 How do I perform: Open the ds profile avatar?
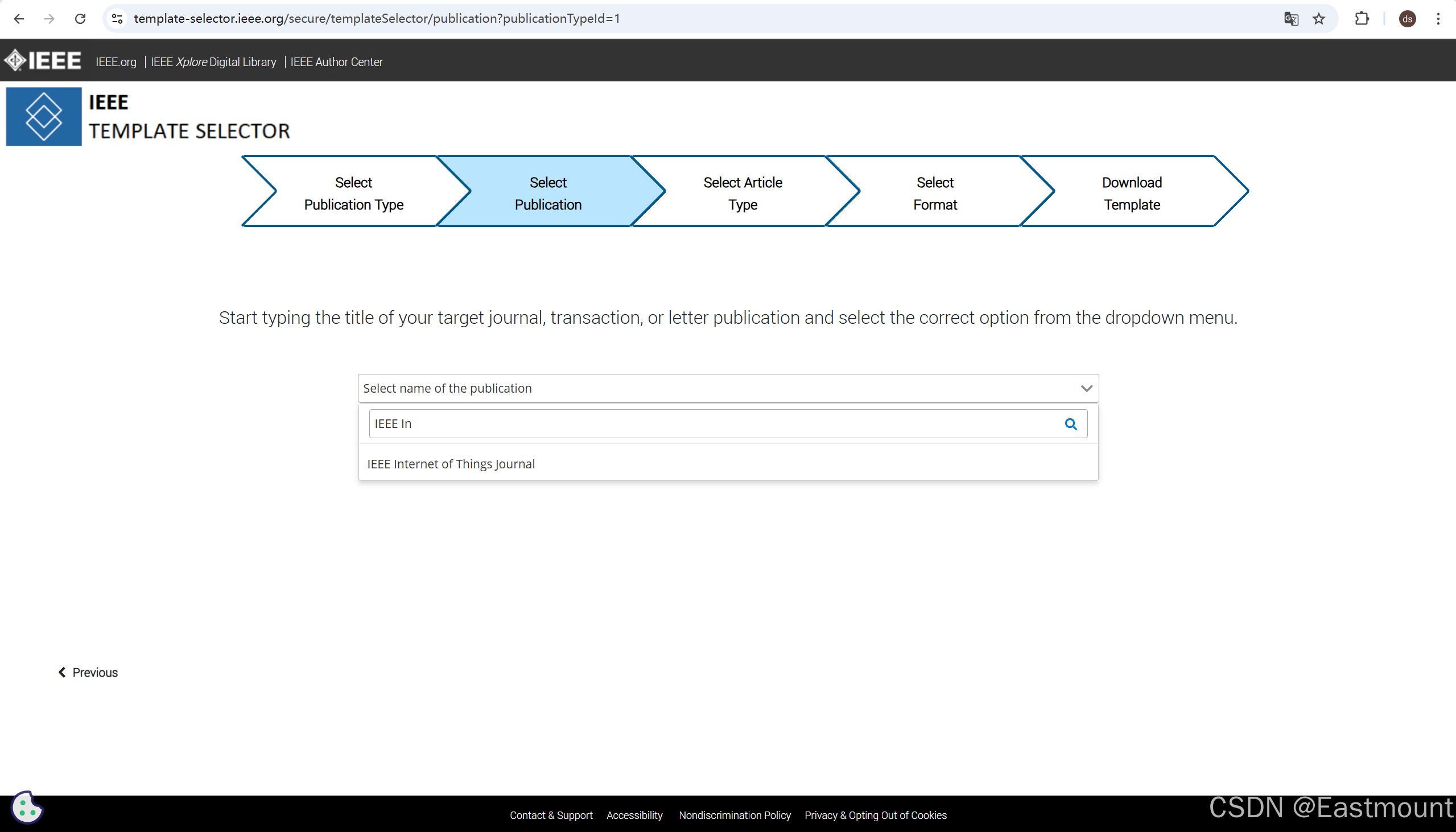(x=1407, y=19)
